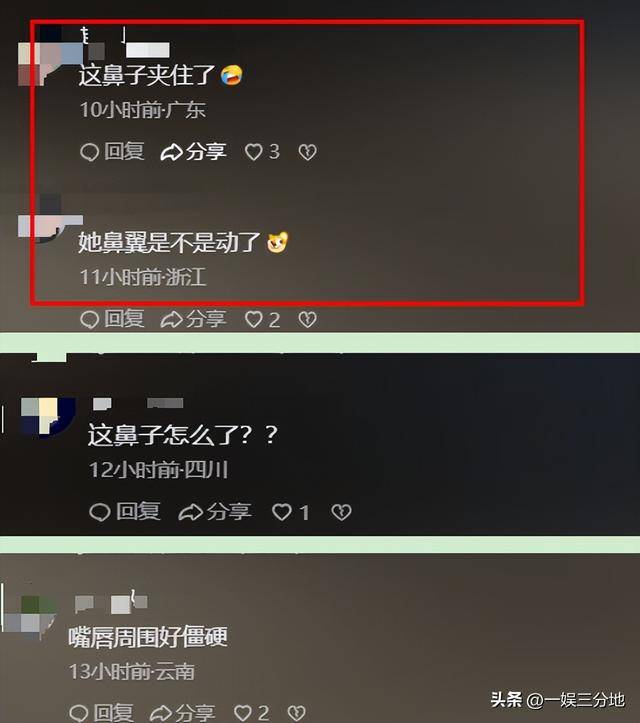Open username of the Sichuan commenter
This screenshot has height=723, width=640.
(x=138, y=403)
